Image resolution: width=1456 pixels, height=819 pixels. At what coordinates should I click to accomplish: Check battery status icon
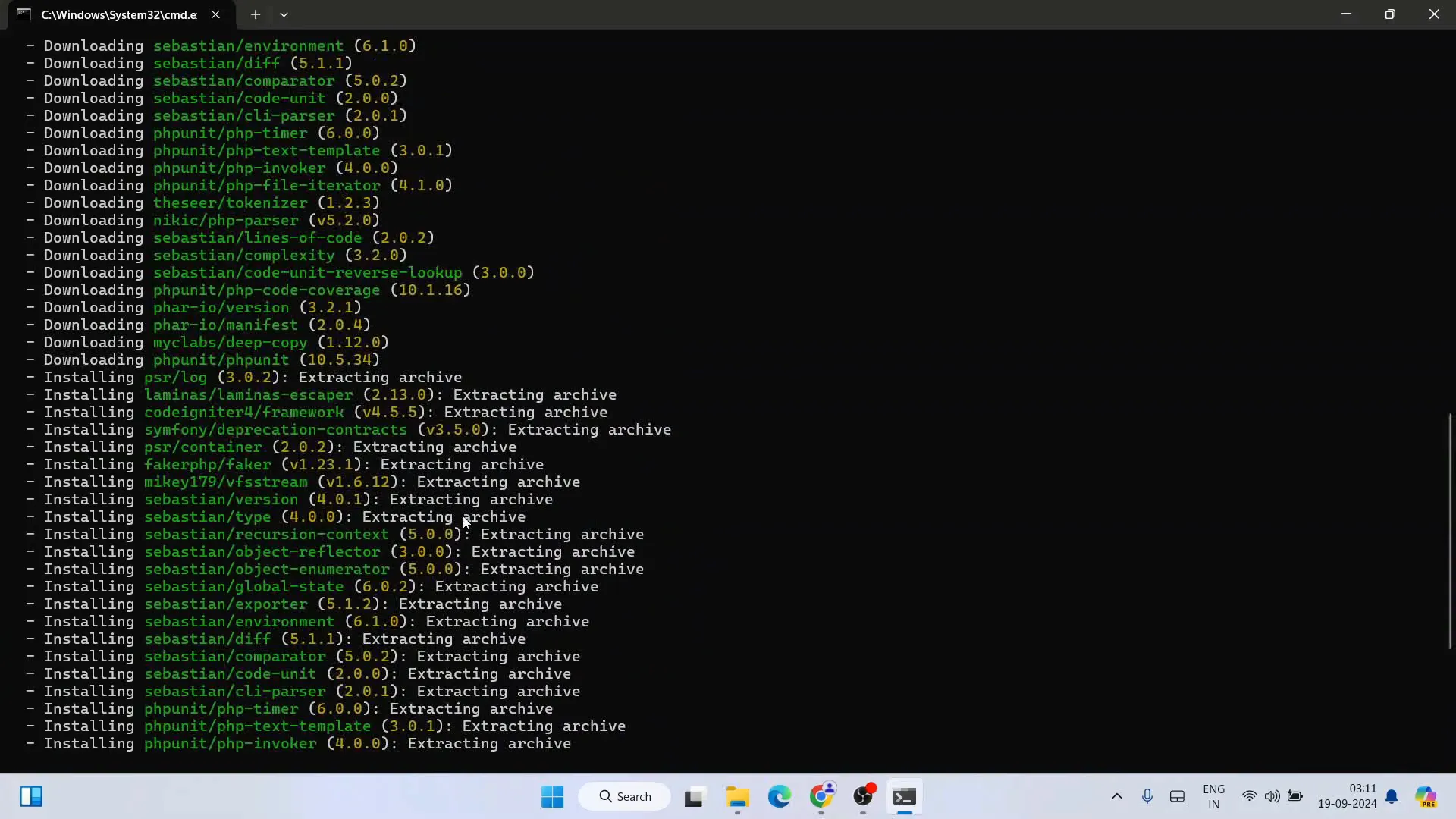coord(1295,796)
